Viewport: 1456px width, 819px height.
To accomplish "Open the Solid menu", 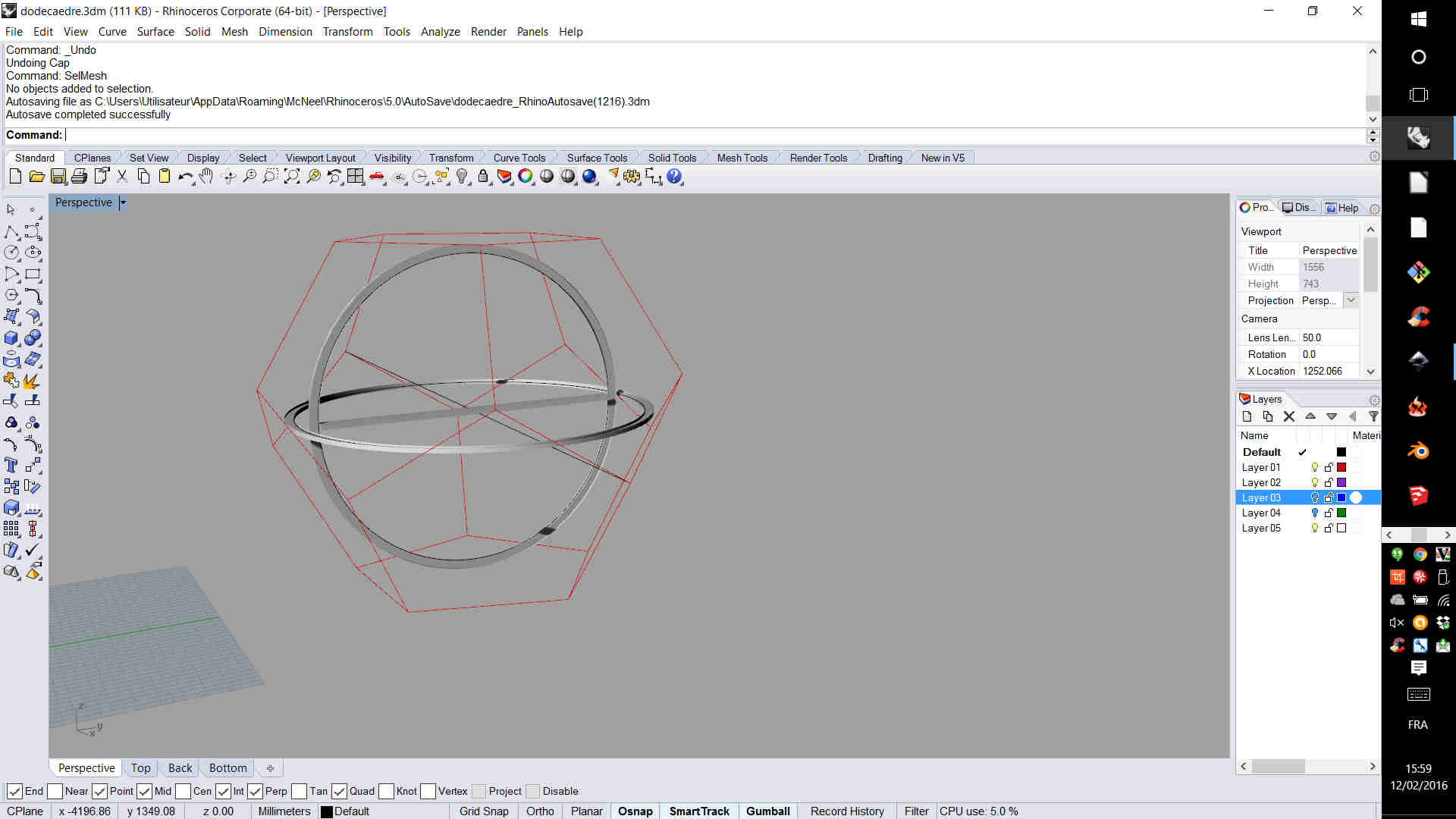I will (197, 32).
